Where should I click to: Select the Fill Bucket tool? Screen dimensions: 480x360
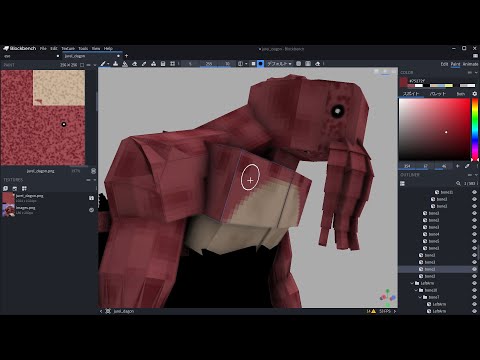(125, 63)
